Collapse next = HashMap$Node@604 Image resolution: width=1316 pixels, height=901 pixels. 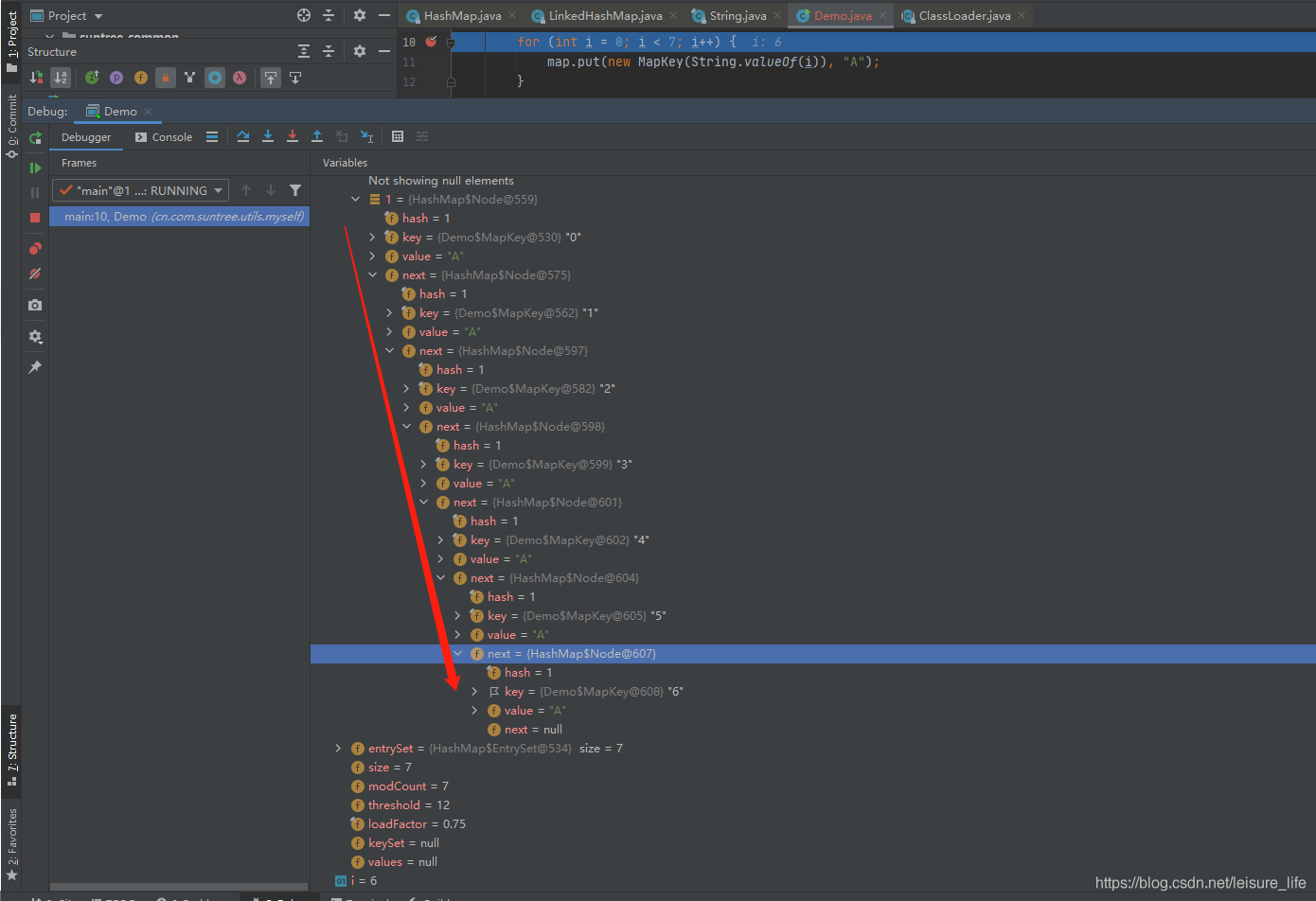point(441,577)
